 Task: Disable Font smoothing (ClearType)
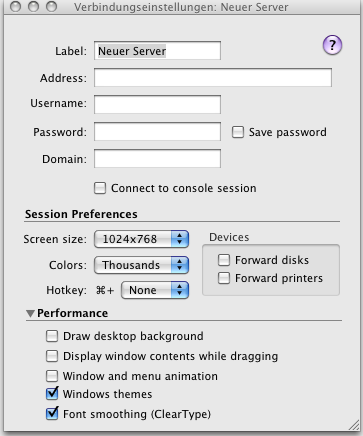click(x=52, y=414)
